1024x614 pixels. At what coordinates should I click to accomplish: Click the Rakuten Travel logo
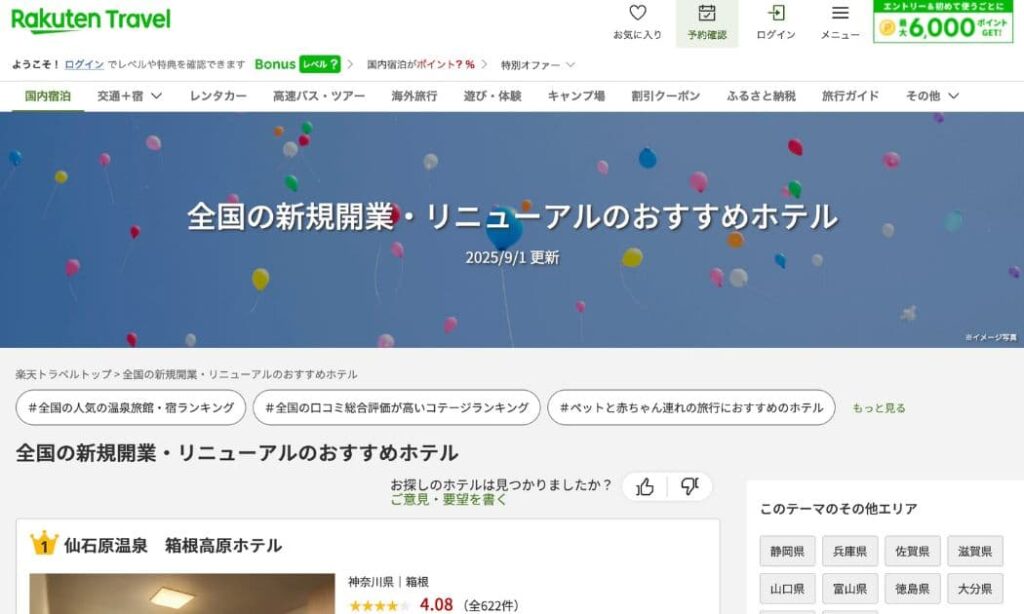coord(91,20)
